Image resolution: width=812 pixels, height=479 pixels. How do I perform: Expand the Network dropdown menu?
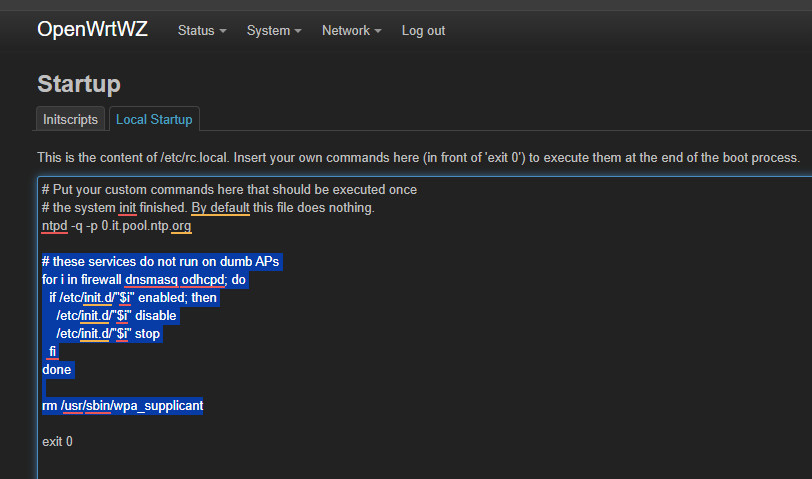[x=351, y=31]
